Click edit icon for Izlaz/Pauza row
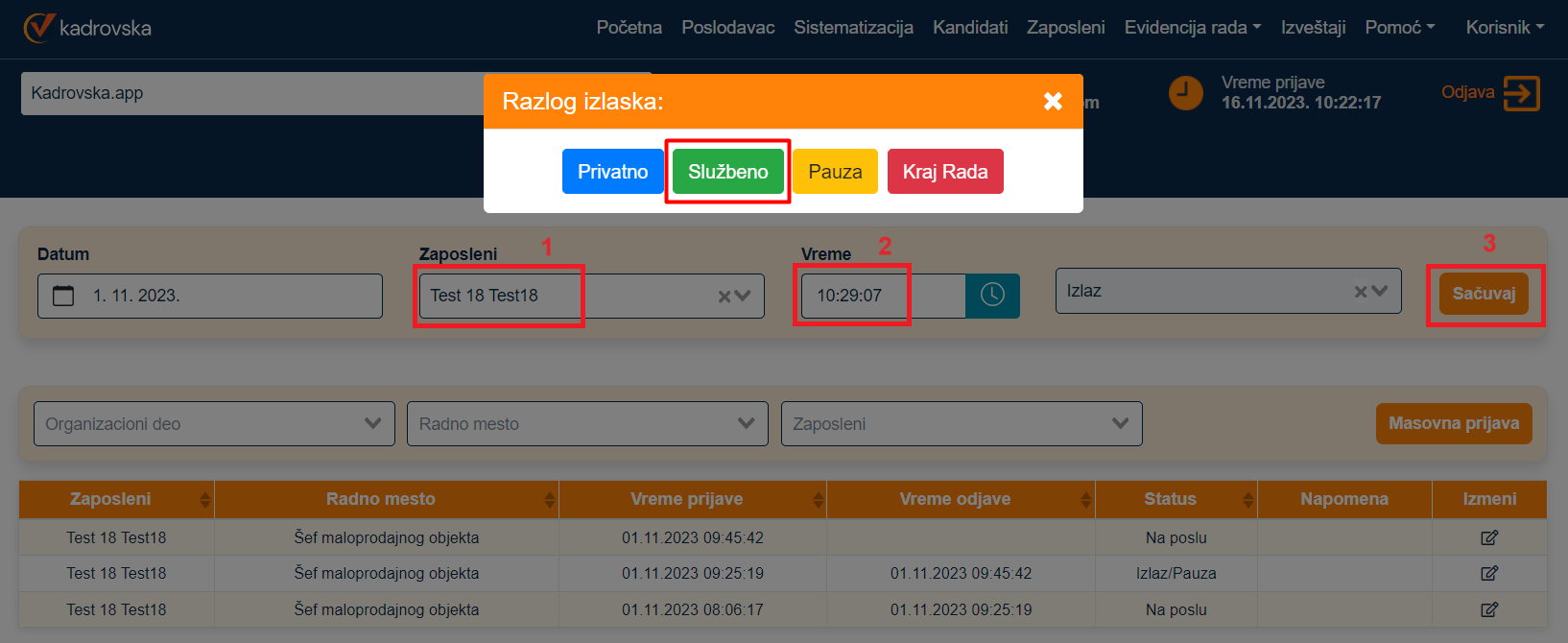This screenshot has width=1568, height=643. click(1488, 573)
